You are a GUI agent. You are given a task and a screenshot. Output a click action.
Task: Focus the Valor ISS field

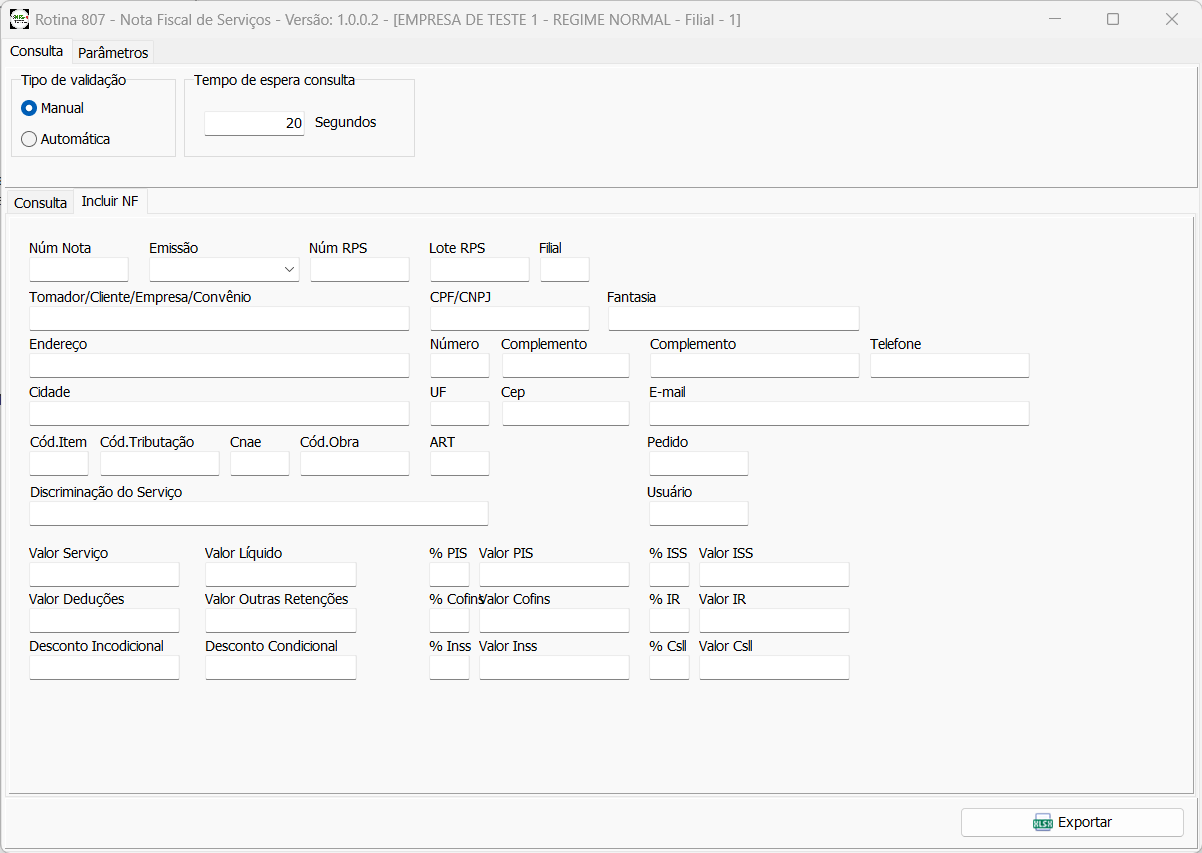pos(773,574)
